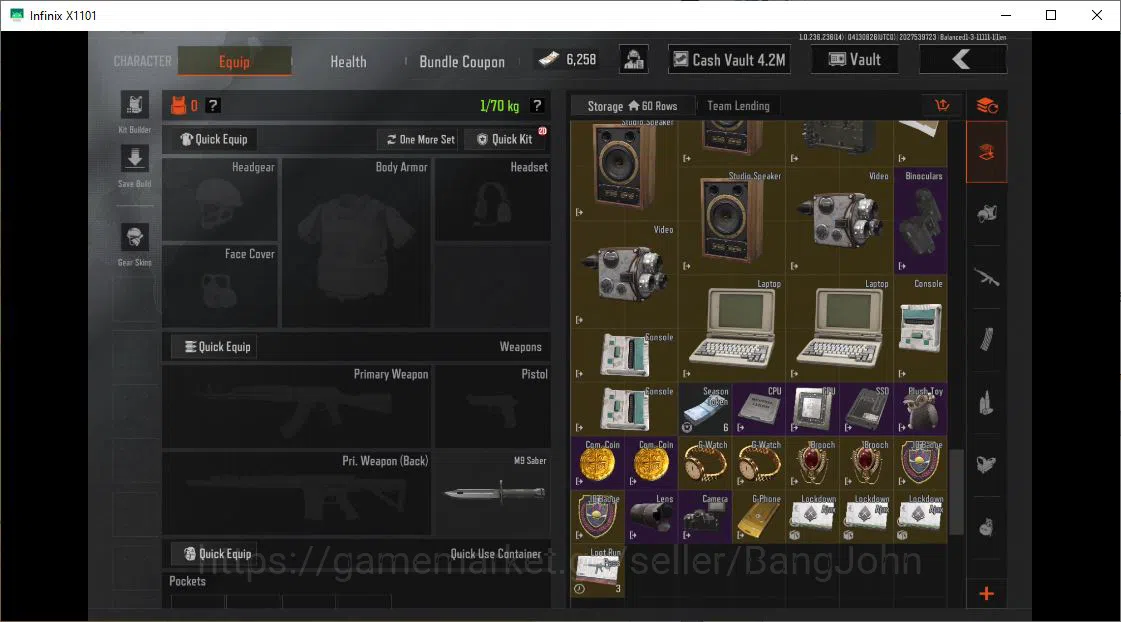The image size is (1121, 622).
Task: Click the storage list scrollbar
Action: coord(957,492)
